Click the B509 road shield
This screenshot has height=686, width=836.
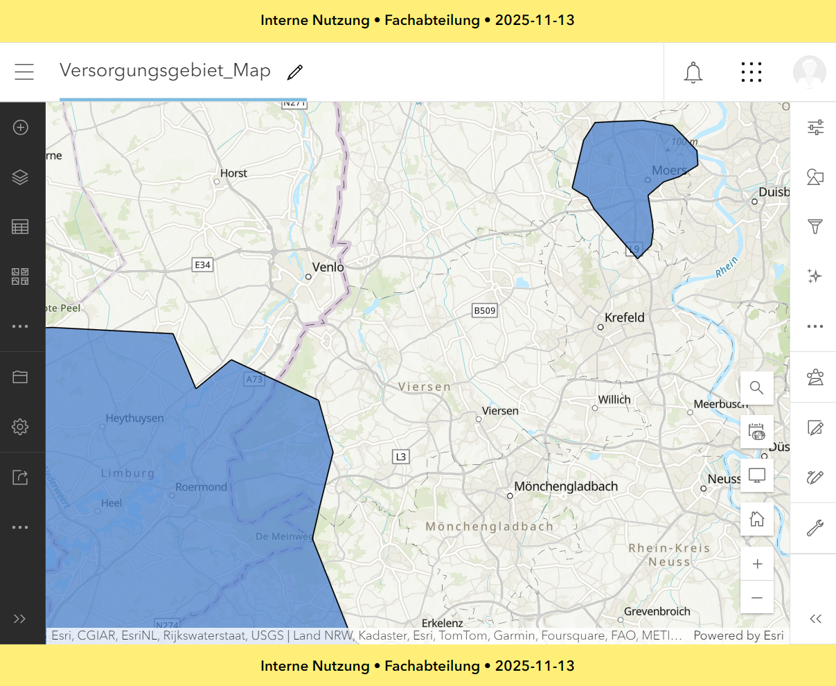click(x=485, y=310)
